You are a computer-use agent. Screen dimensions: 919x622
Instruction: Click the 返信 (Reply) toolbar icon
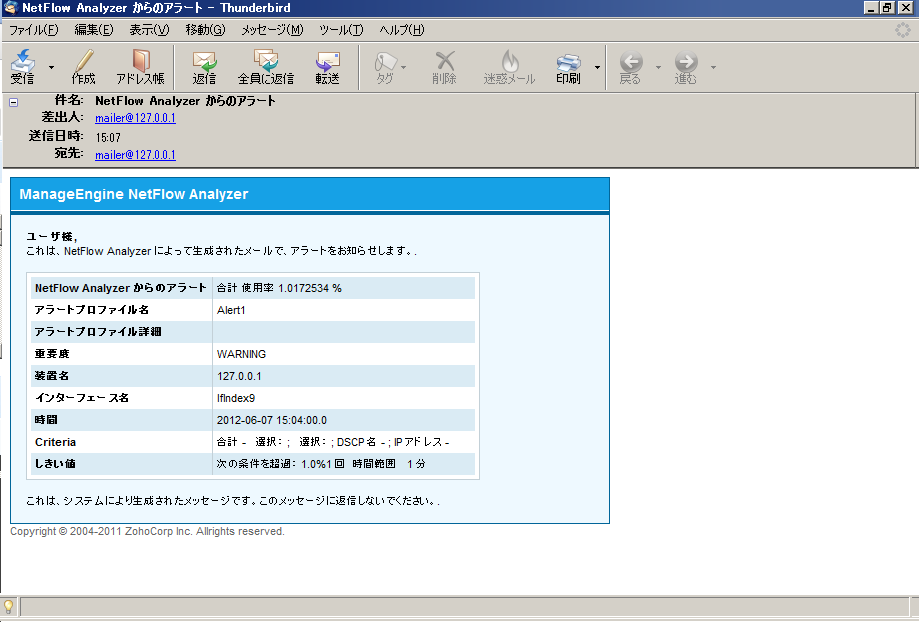204,62
